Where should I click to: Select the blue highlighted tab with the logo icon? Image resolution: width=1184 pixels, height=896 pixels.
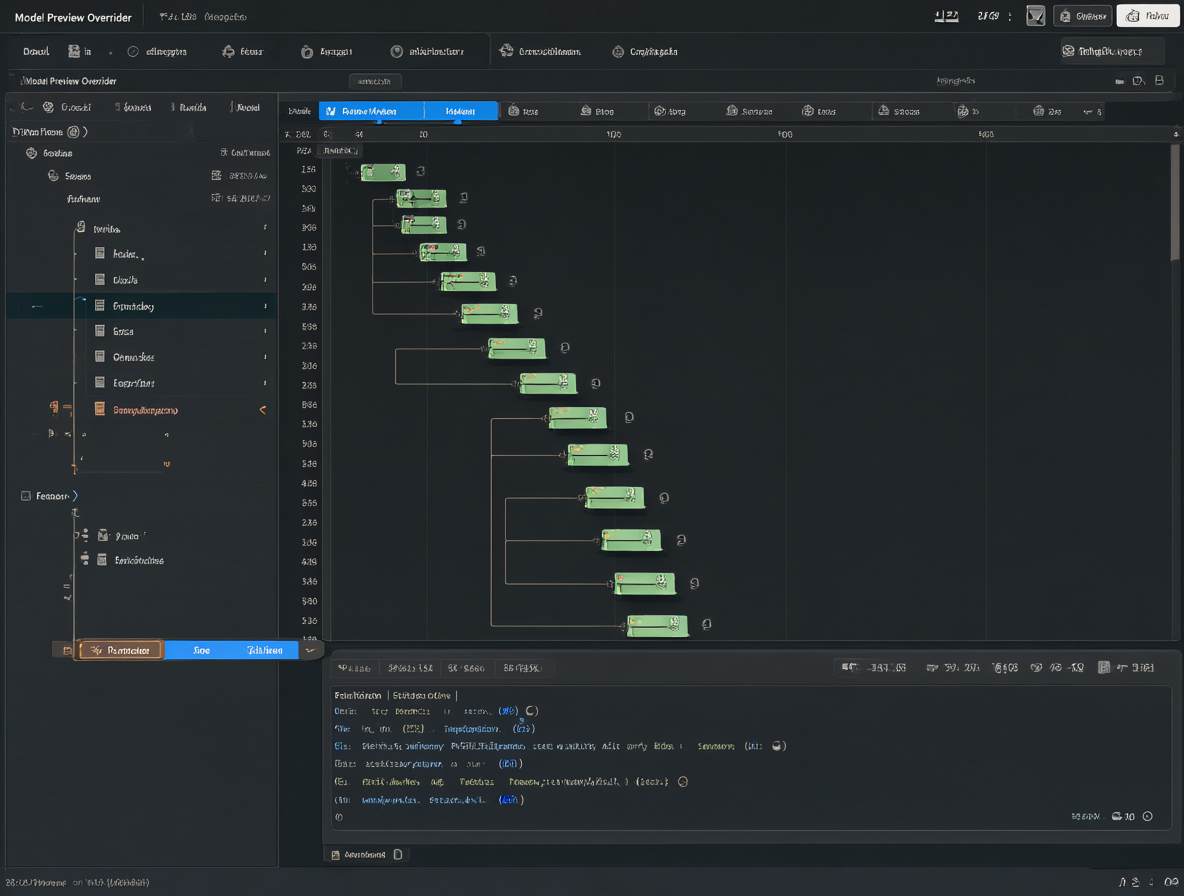pyautogui.click(x=371, y=111)
